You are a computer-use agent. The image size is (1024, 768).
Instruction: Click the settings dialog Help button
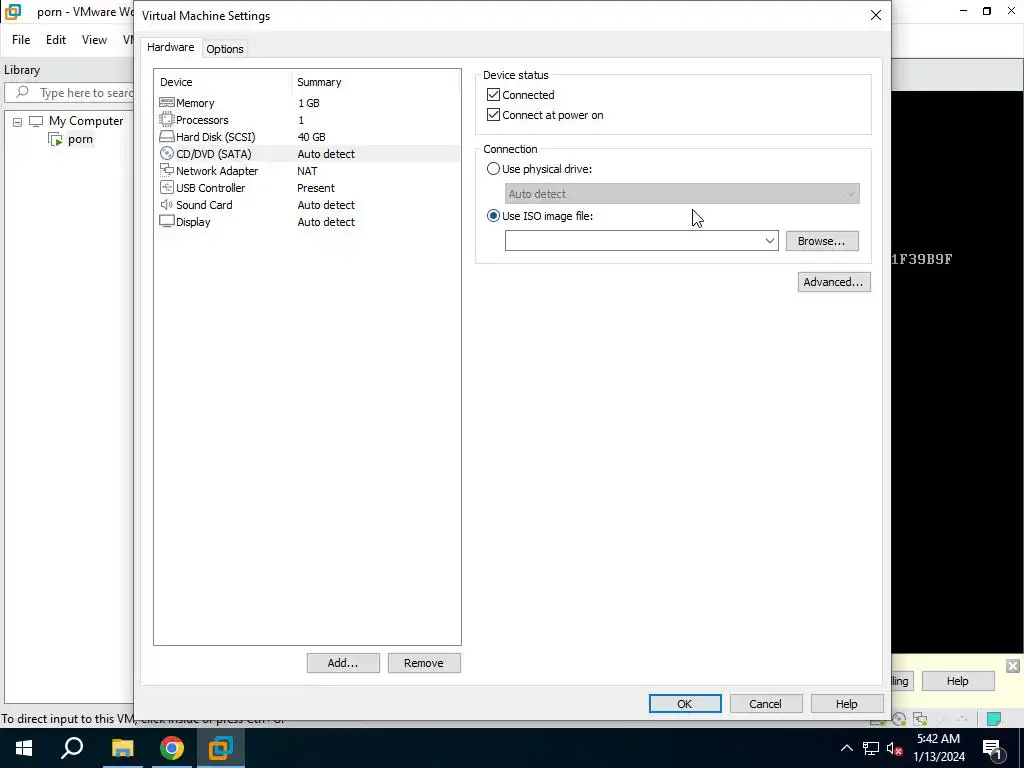tap(846, 703)
